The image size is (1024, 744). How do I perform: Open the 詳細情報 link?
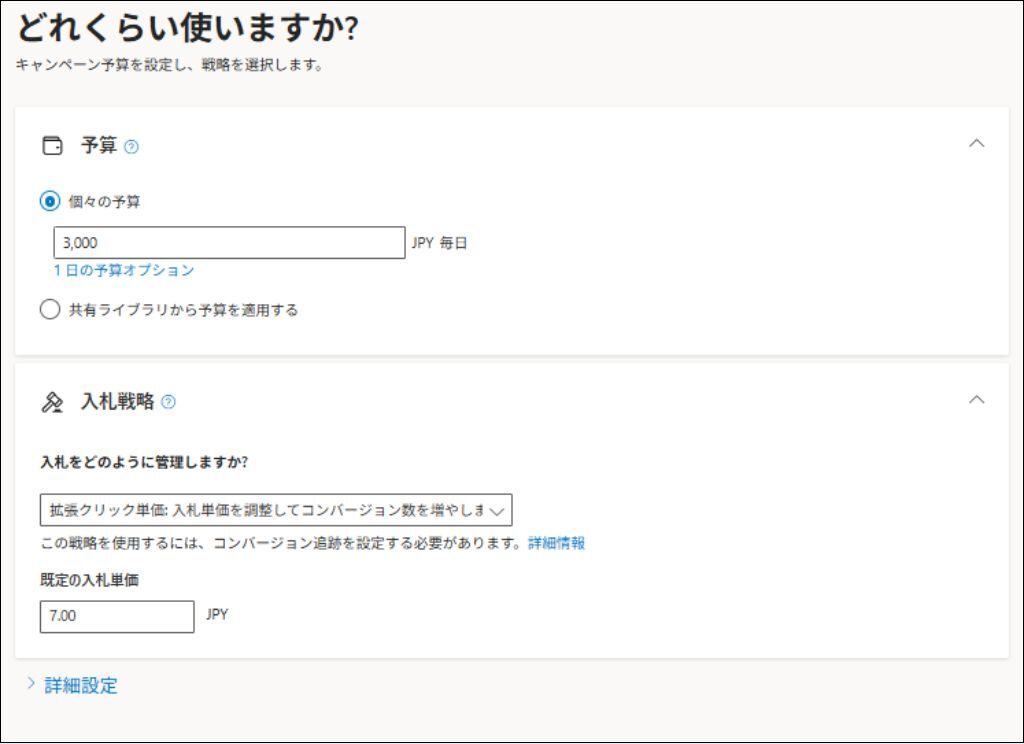tap(556, 543)
